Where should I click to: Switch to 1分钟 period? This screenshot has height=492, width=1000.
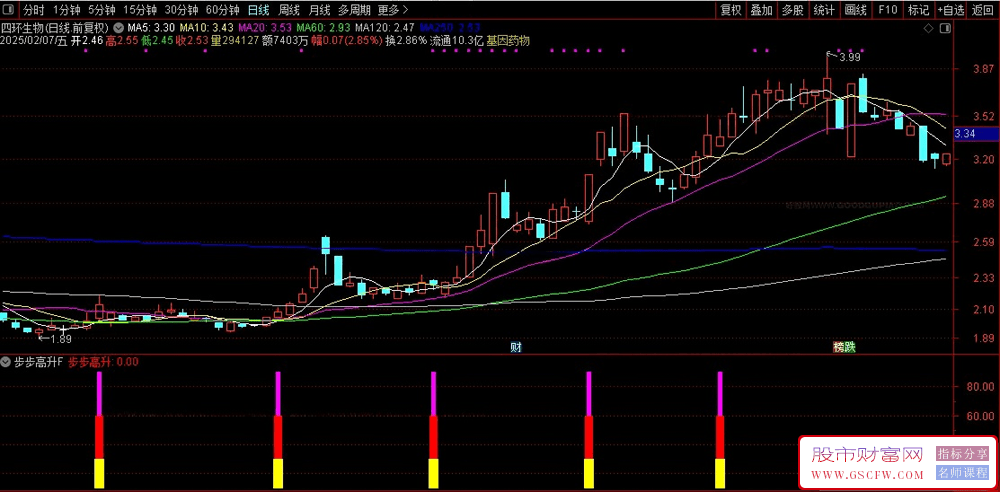coord(67,10)
